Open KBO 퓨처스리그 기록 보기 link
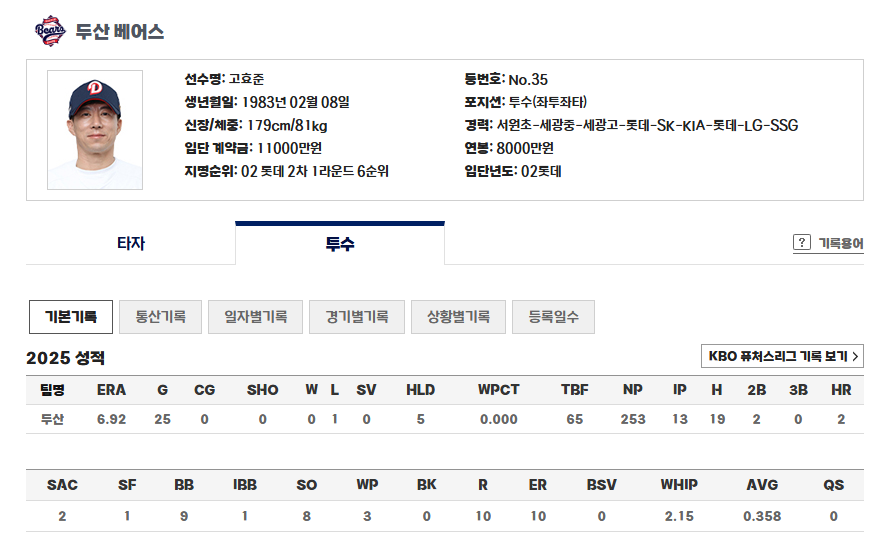 (x=783, y=356)
